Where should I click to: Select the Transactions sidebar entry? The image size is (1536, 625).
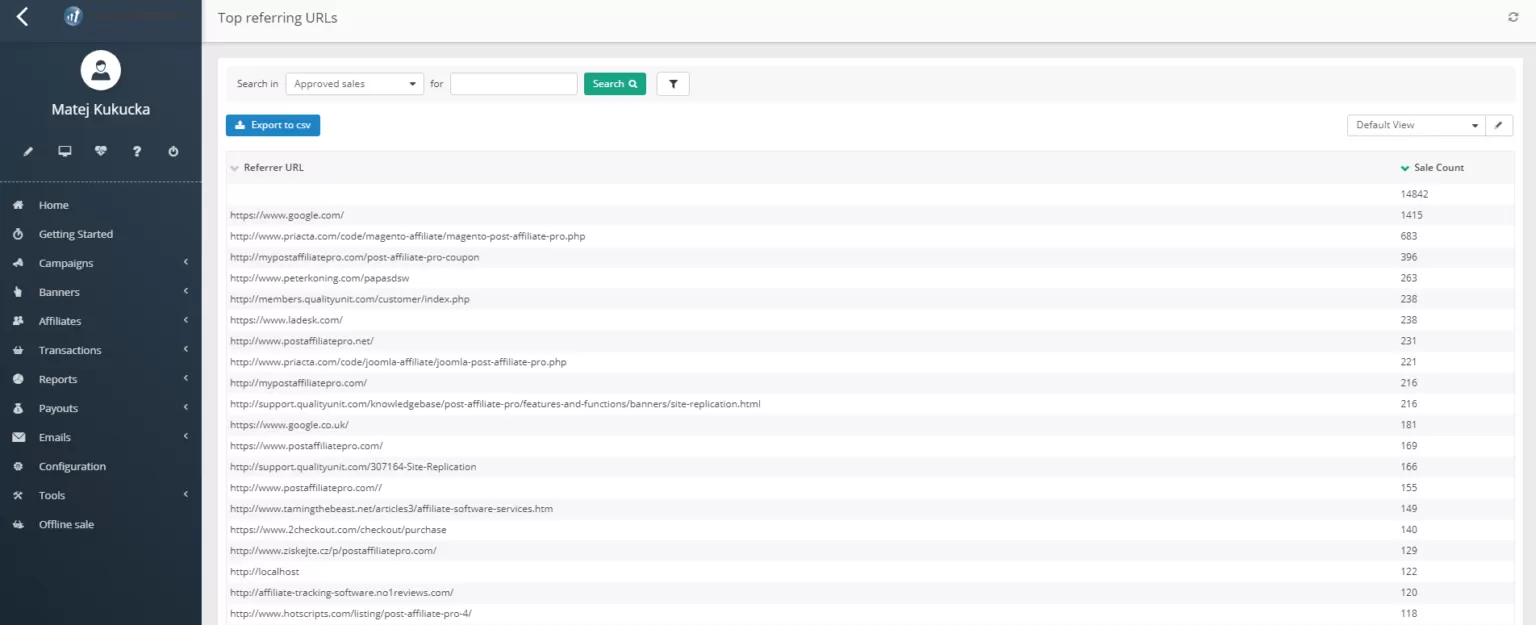(x=70, y=350)
